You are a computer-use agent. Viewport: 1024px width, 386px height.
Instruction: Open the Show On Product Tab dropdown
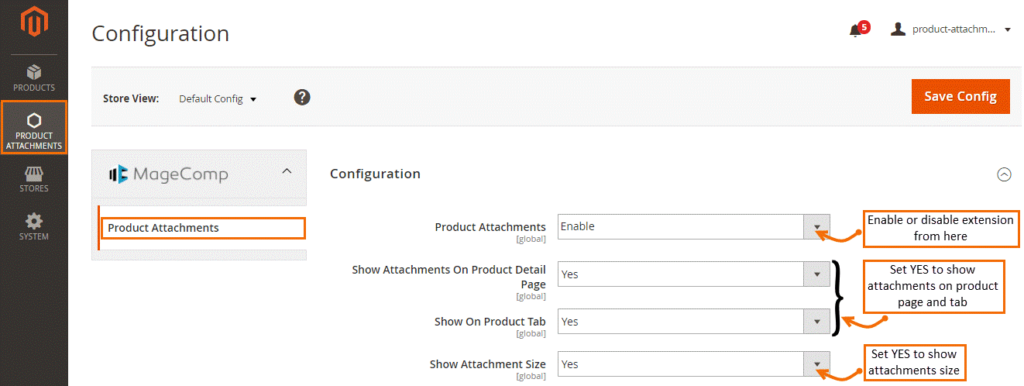[x=694, y=322]
